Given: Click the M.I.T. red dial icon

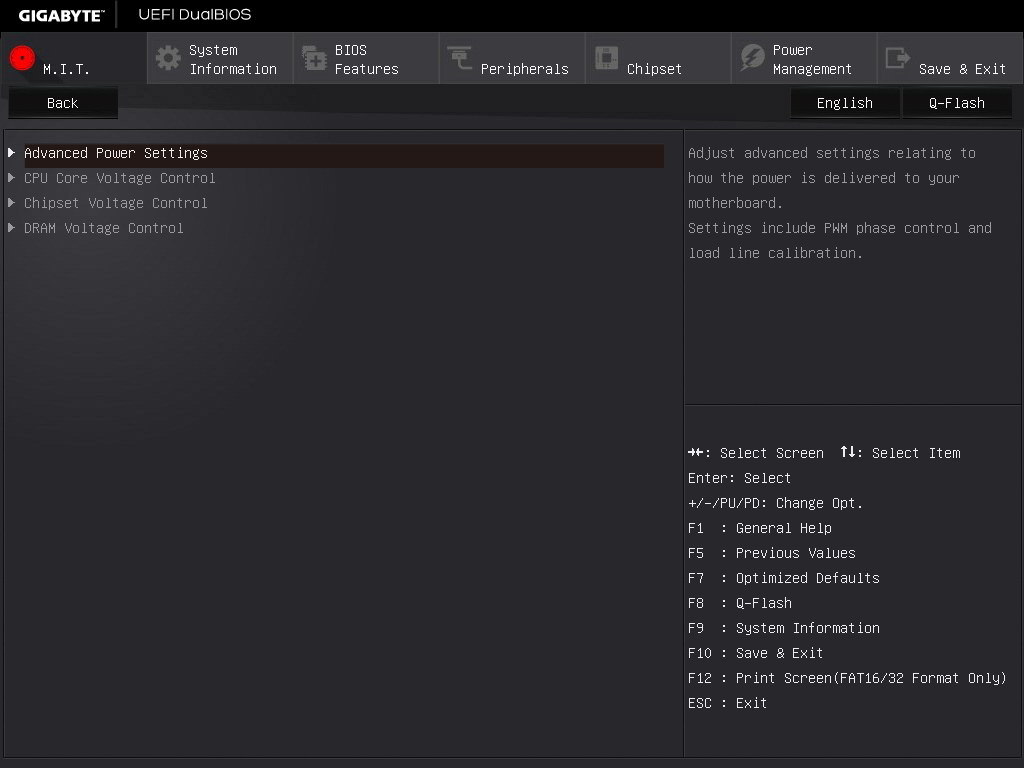Looking at the screenshot, I should point(22,58).
